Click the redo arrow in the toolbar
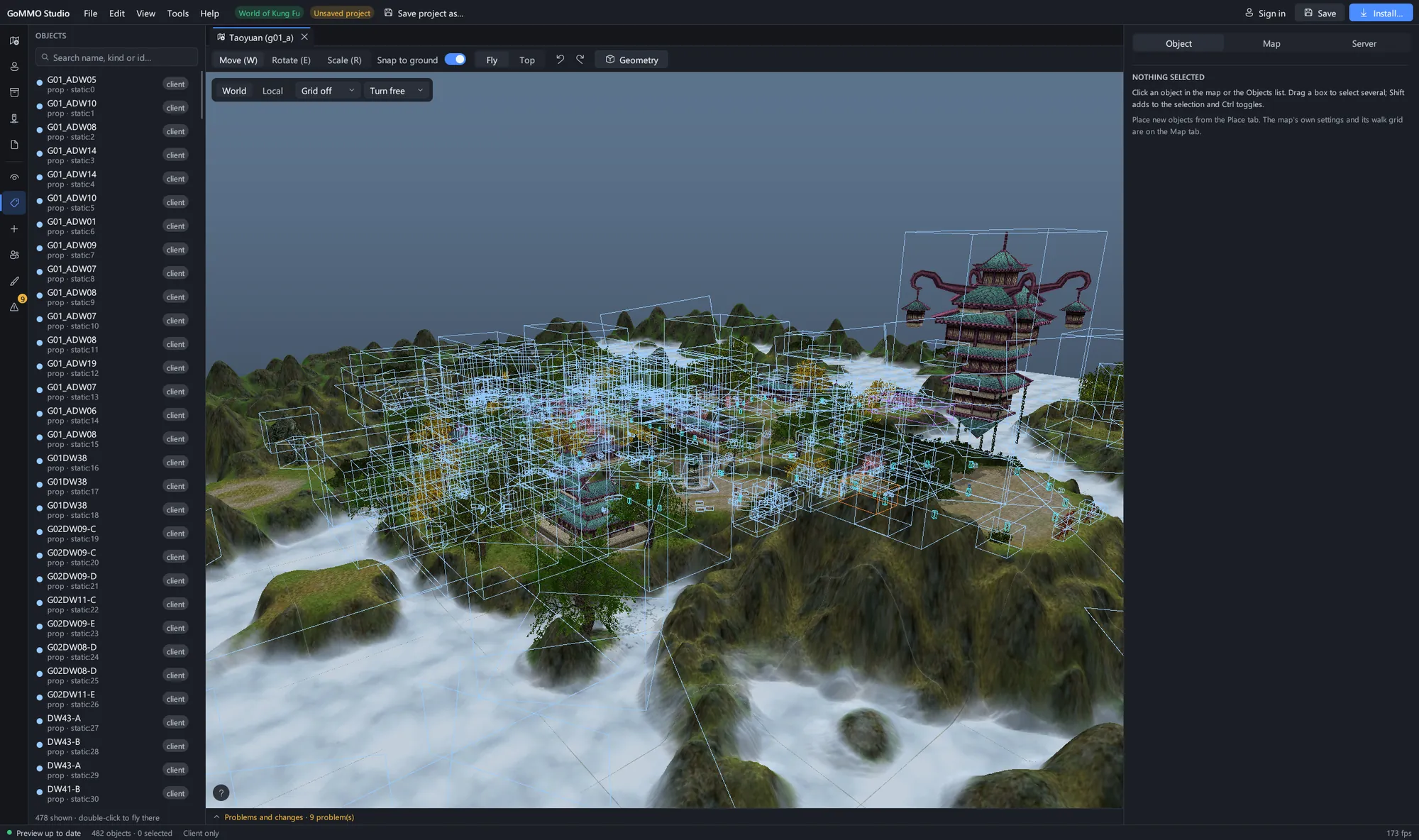 click(580, 60)
